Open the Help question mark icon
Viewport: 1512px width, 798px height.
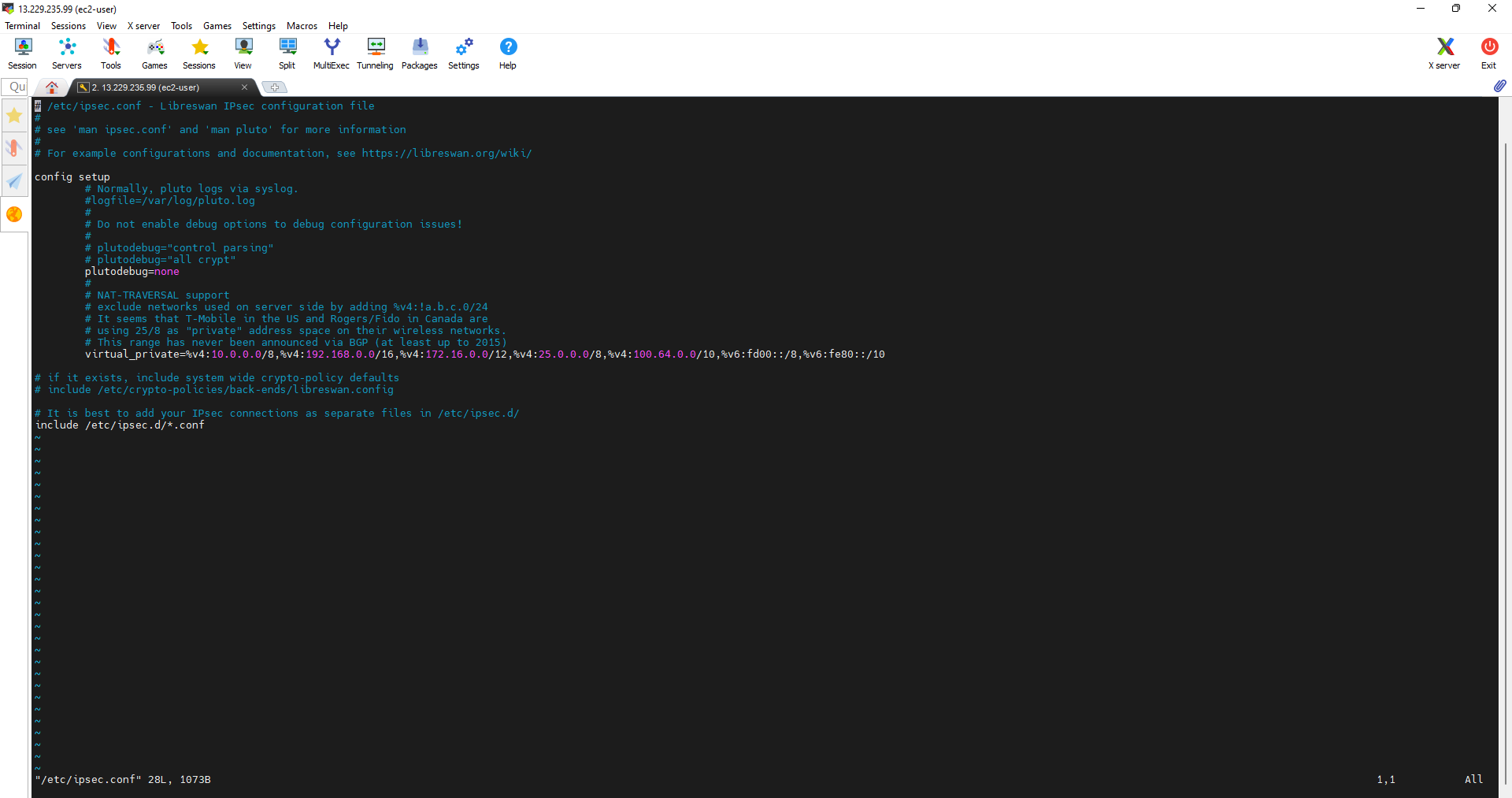pyautogui.click(x=508, y=54)
